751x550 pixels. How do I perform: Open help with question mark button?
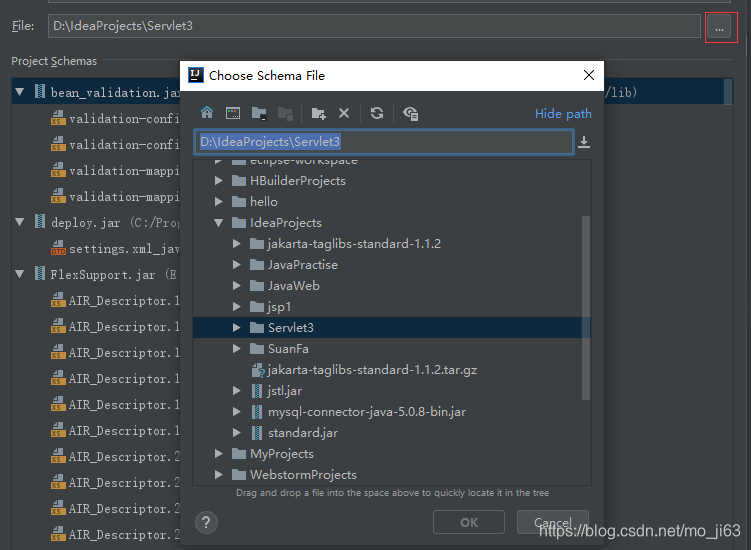coord(206,523)
